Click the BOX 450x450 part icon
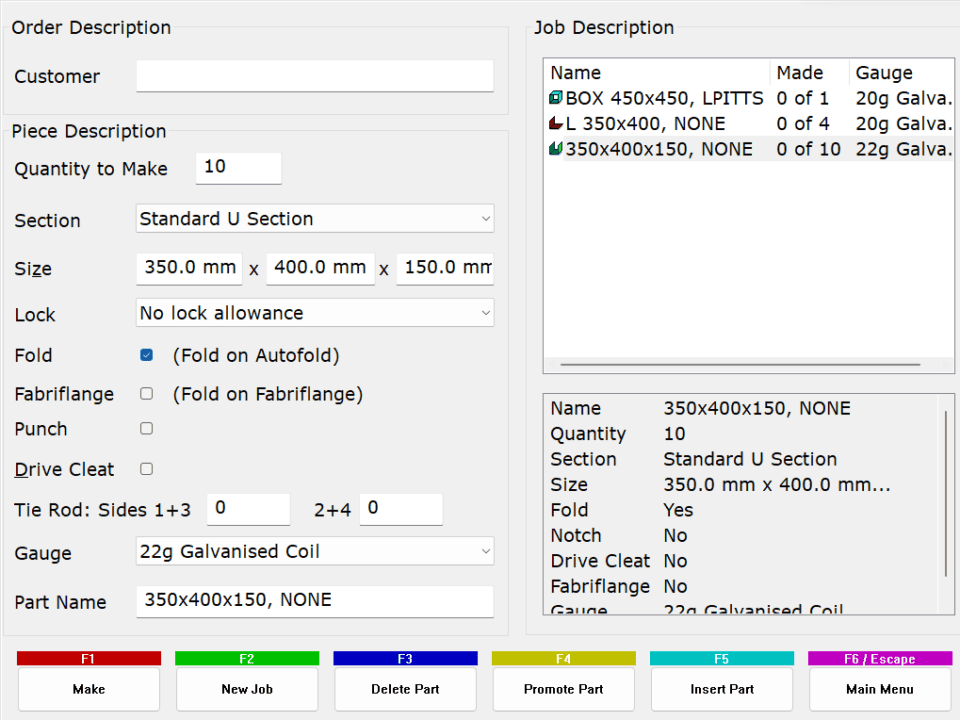 [556, 98]
